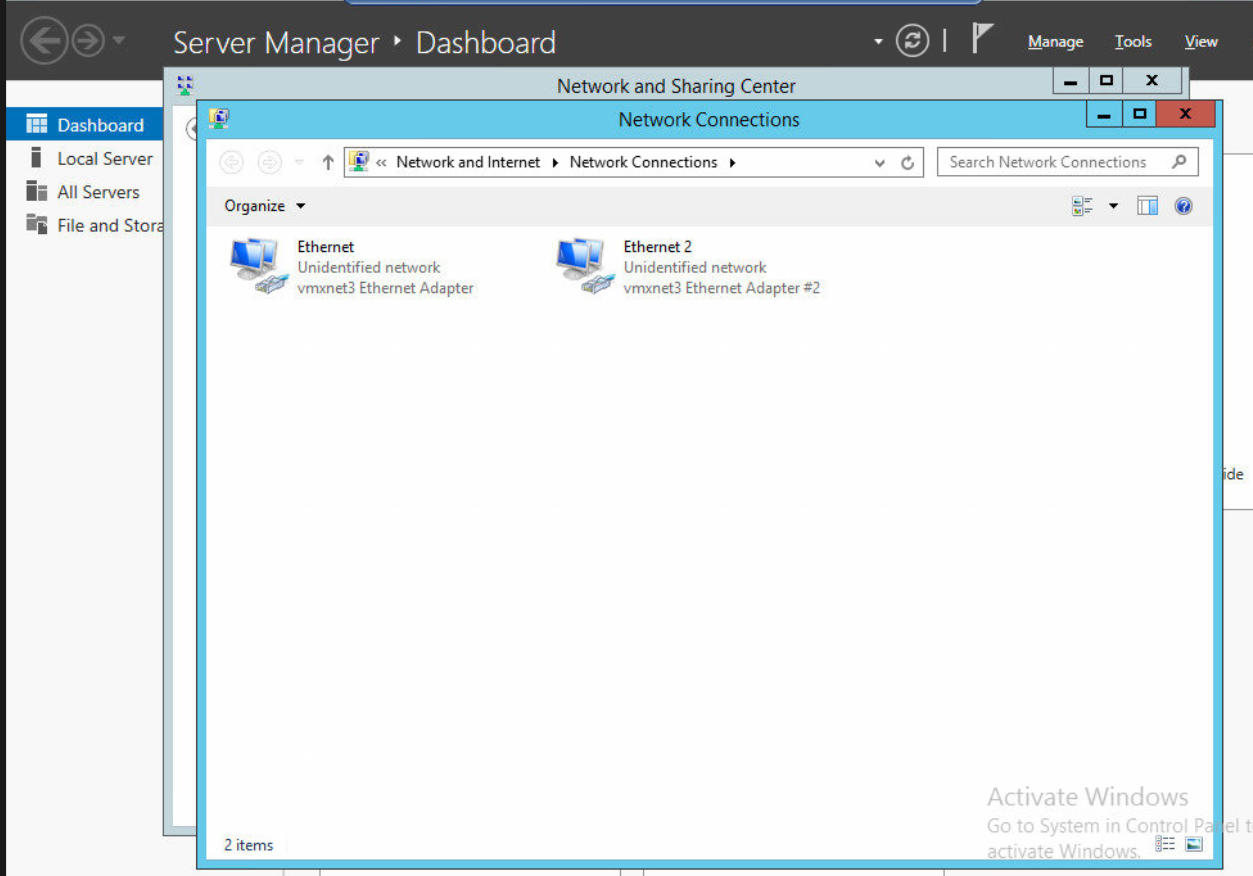Screen dimensions: 1253x876
Task: Open Server Manager navigation history dropdown
Action: (118, 42)
